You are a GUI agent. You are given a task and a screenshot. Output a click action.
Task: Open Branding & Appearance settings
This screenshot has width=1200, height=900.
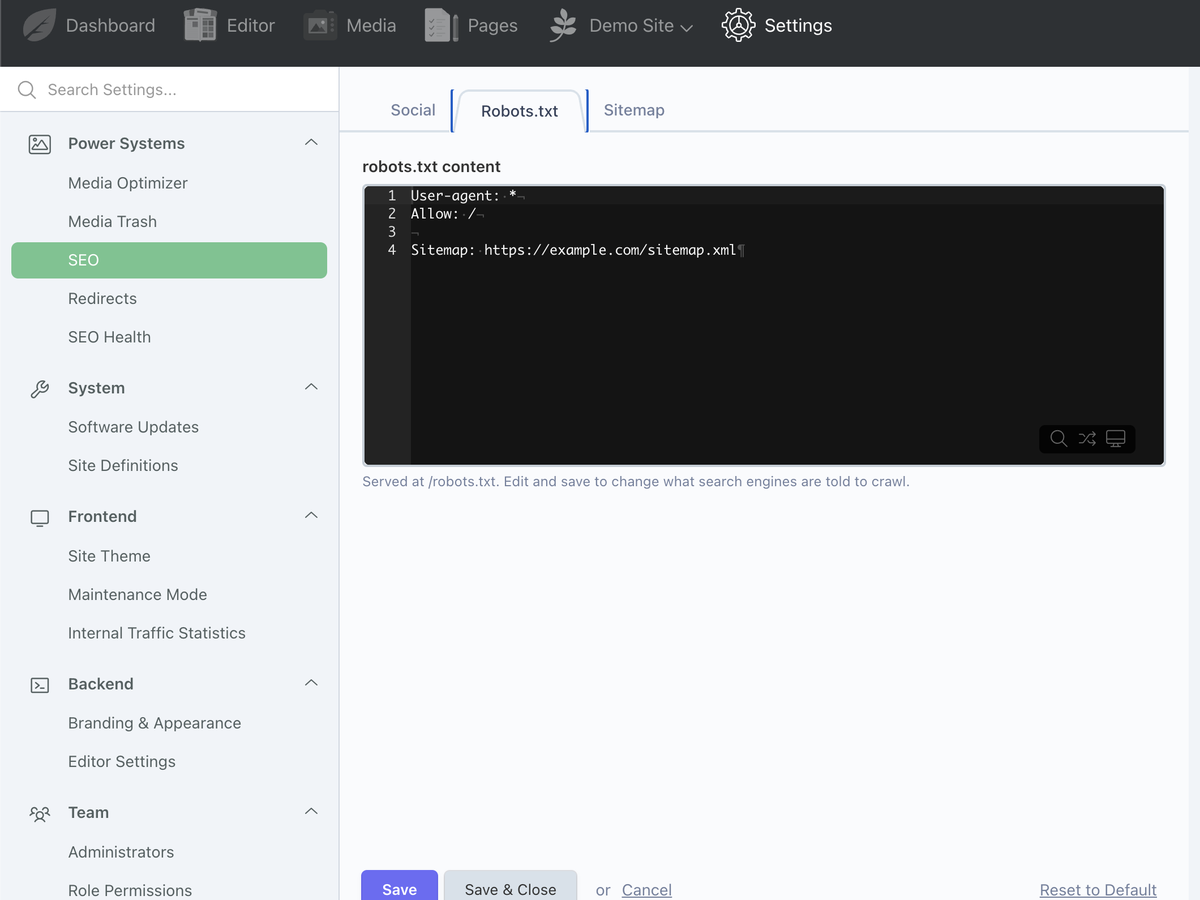[x=154, y=723]
